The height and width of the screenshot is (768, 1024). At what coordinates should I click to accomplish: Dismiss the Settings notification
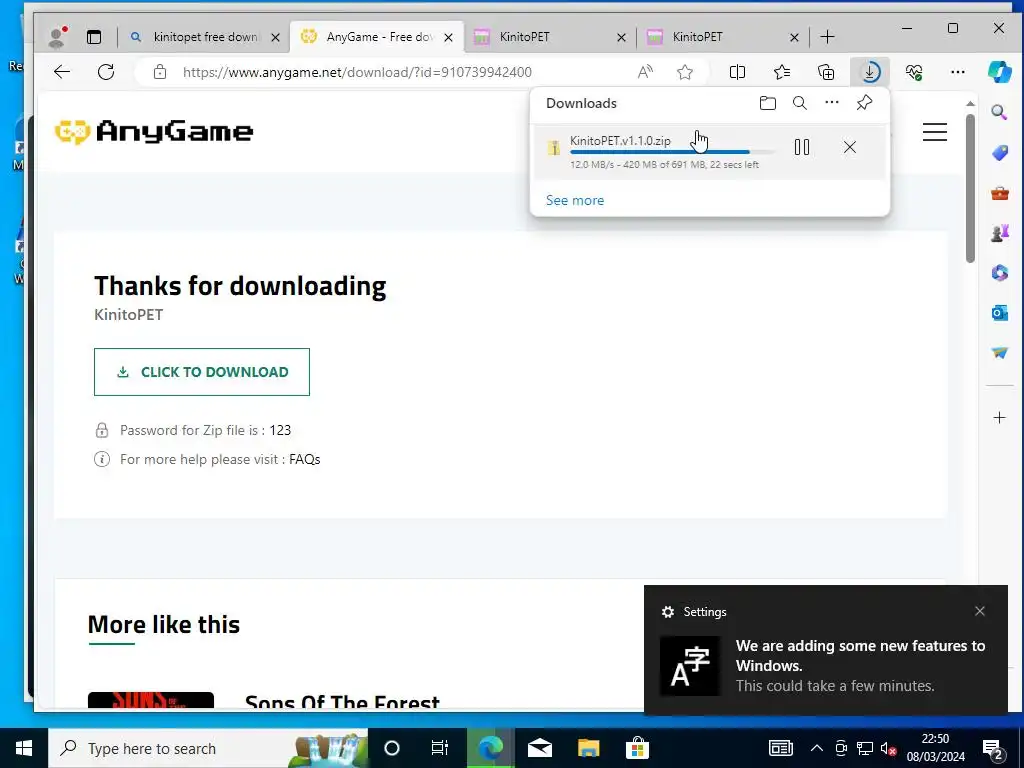click(x=980, y=611)
